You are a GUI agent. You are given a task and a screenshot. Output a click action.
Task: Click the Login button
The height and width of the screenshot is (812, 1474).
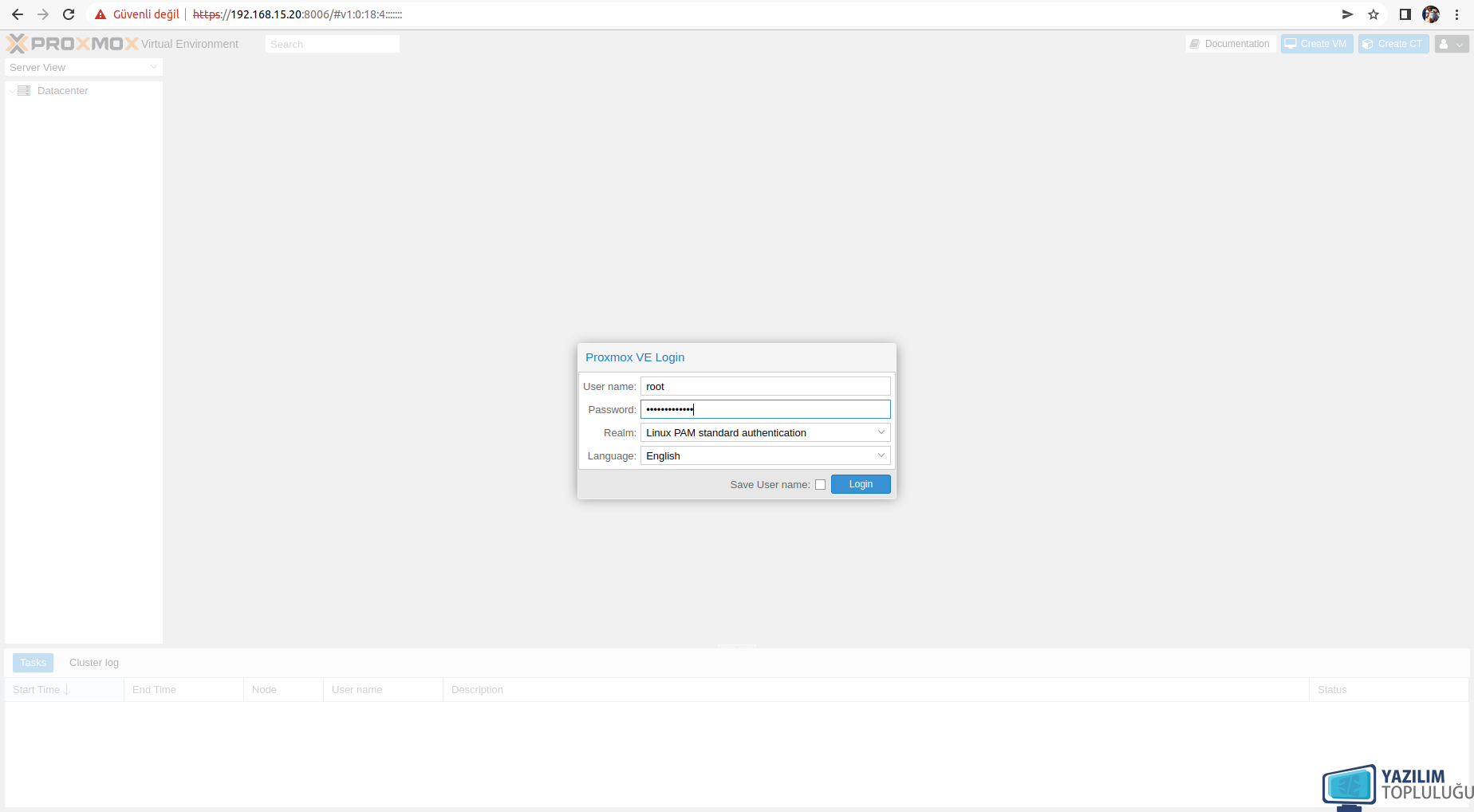[861, 484]
